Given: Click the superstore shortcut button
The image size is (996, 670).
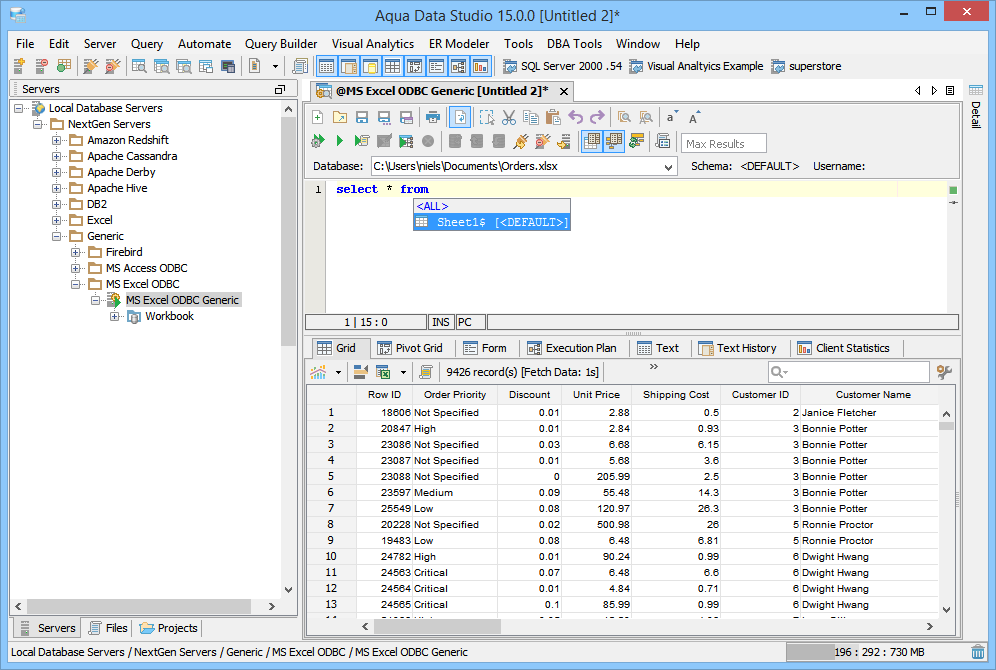Looking at the screenshot, I should pyautogui.click(x=806, y=66).
